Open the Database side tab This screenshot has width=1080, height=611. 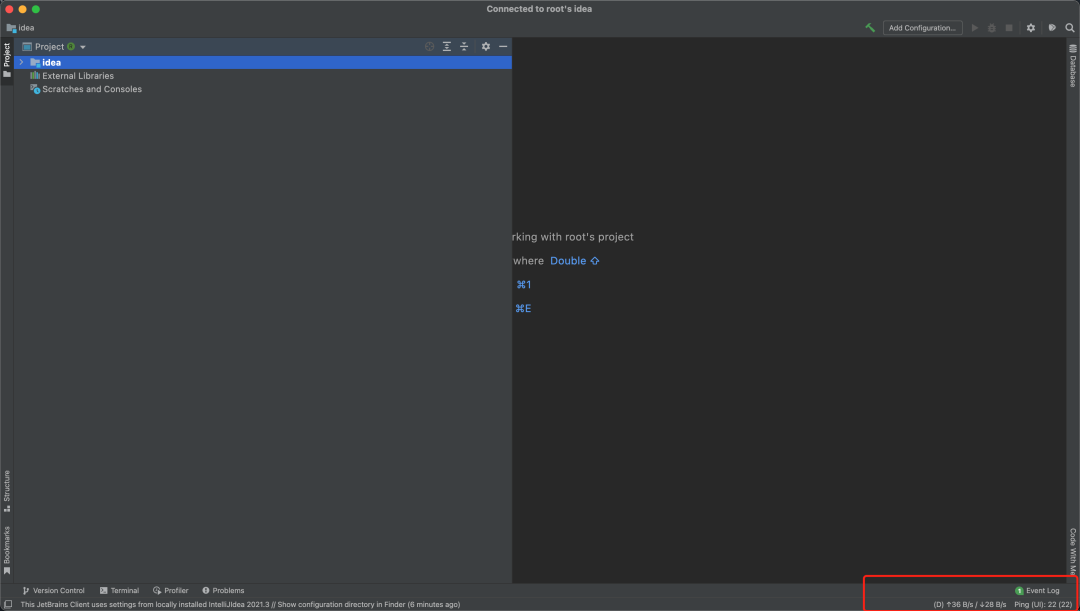(x=1072, y=66)
